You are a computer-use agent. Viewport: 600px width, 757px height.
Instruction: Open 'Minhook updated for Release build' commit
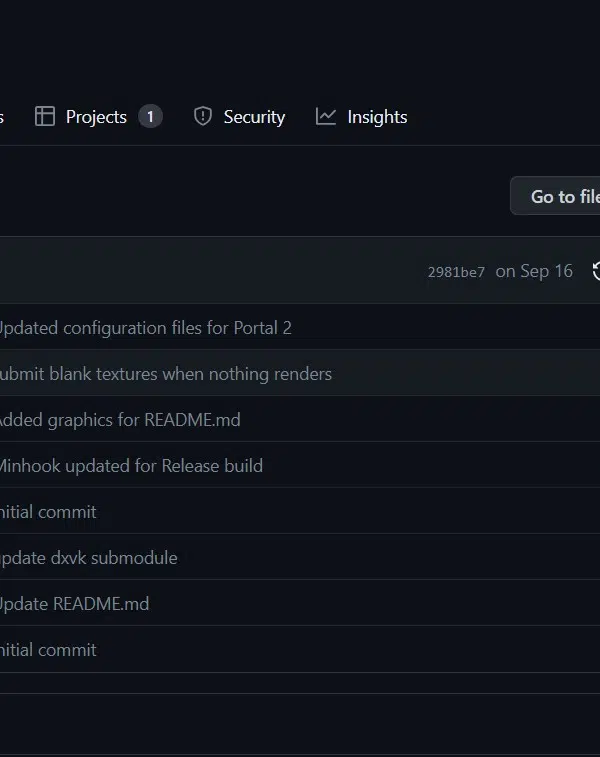131,466
